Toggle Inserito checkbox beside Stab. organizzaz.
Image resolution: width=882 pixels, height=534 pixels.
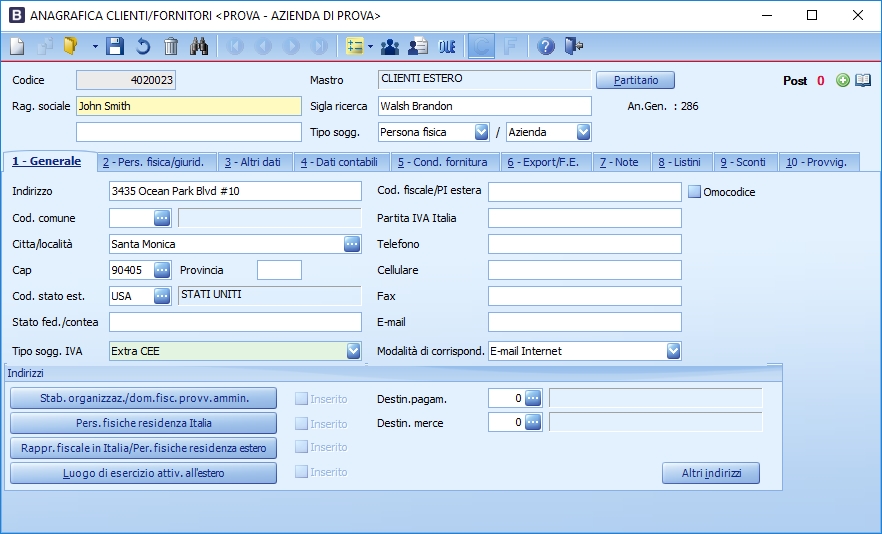pos(302,399)
